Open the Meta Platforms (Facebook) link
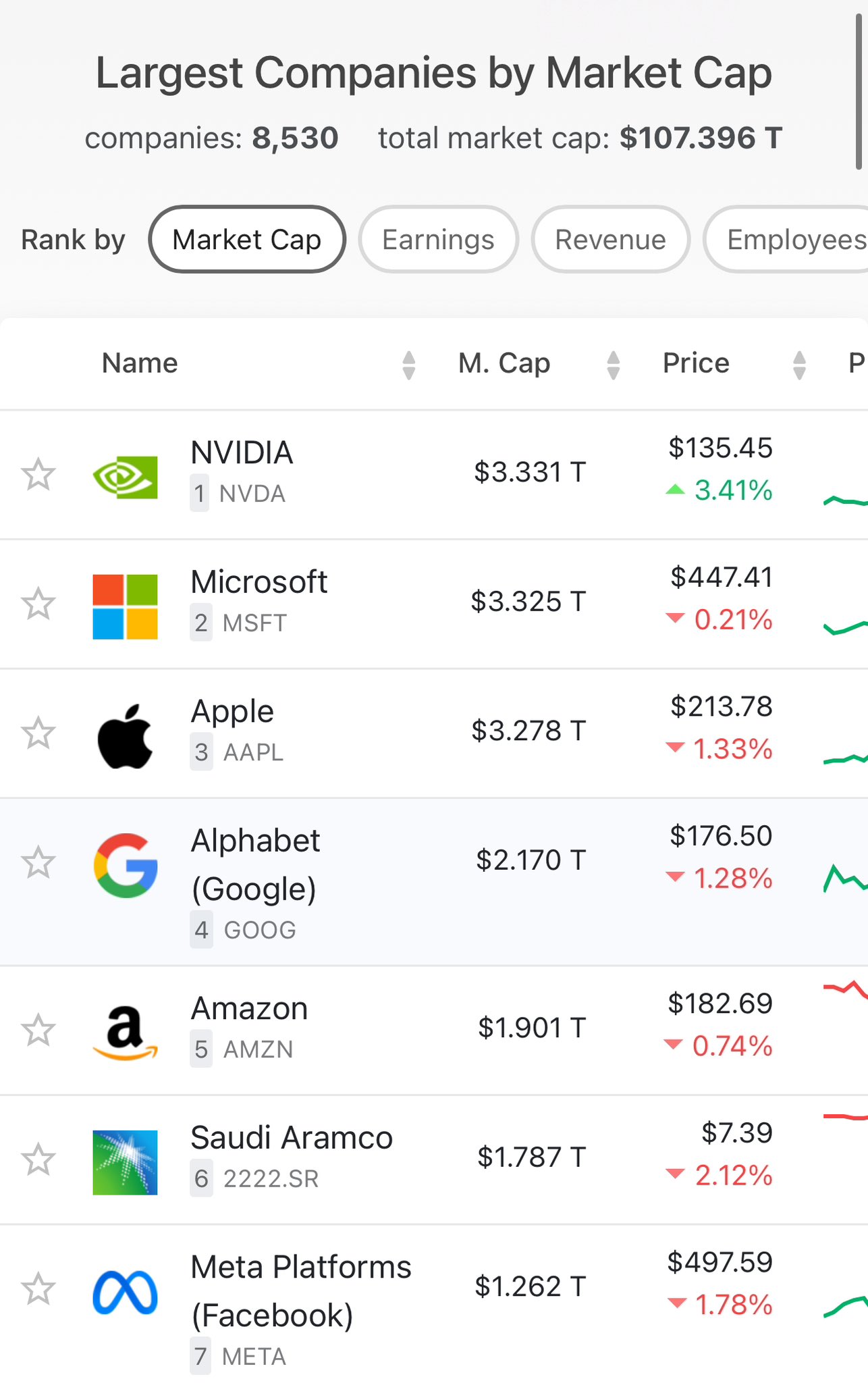 [x=301, y=1290]
